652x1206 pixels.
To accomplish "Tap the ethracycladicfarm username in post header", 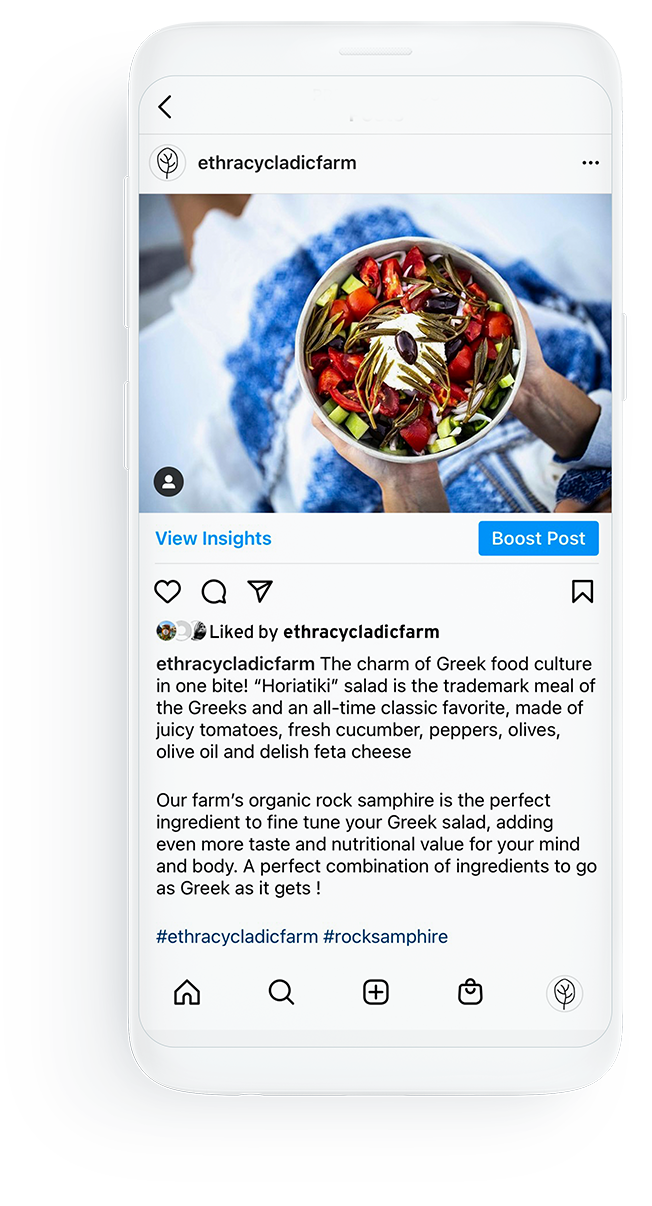I will pos(277,163).
